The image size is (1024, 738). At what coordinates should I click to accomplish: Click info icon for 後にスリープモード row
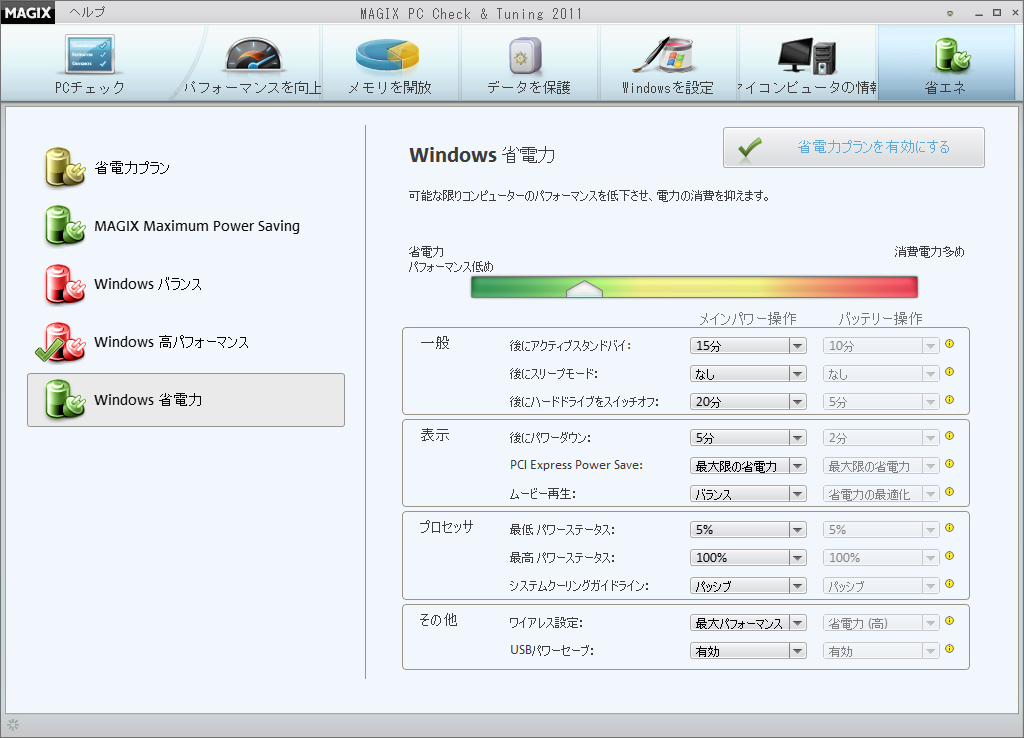(x=950, y=372)
